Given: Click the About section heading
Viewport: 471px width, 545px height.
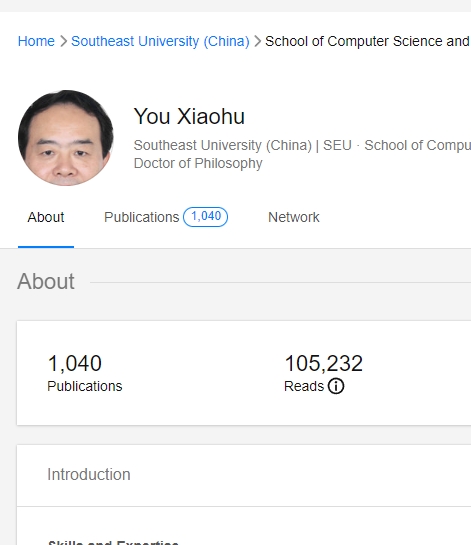Looking at the screenshot, I should tap(46, 281).
